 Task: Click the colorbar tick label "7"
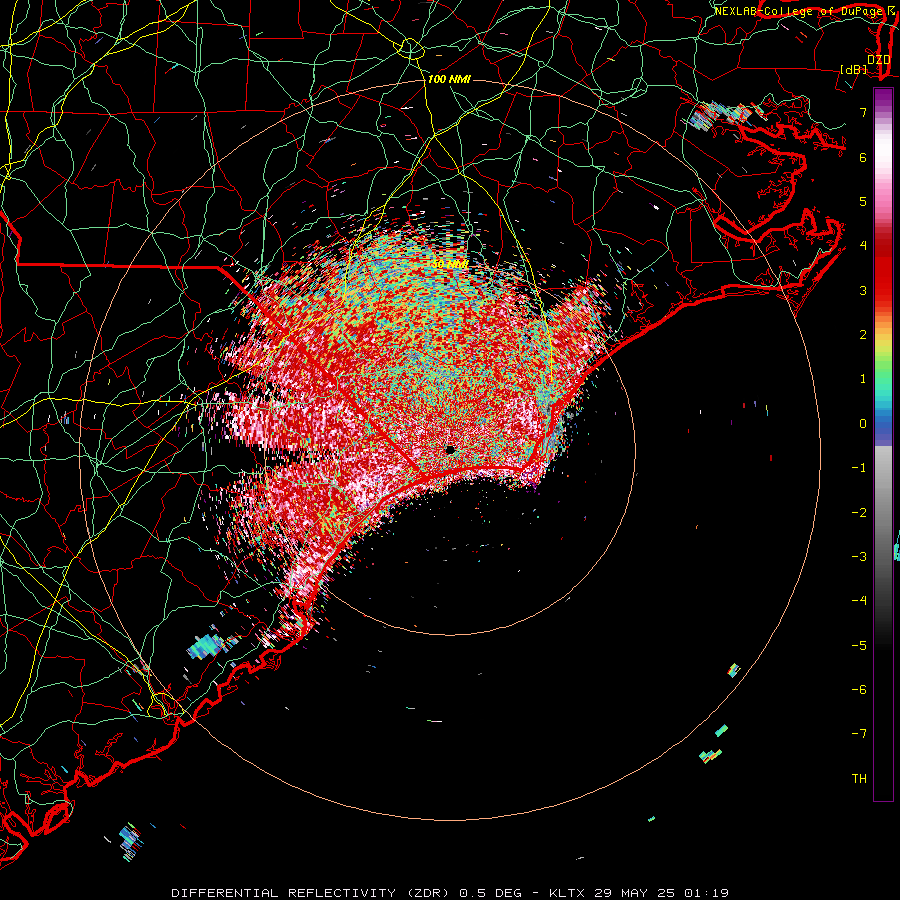(x=863, y=112)
